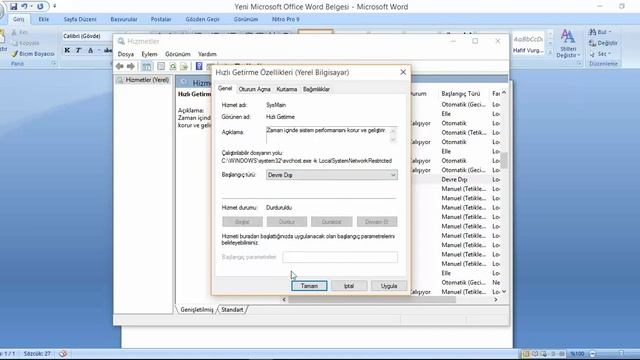Image resolution: width=640 pixels, height=360 pixels.
Task: Click inside the Açıklama description text box
Action: [328, 135]
